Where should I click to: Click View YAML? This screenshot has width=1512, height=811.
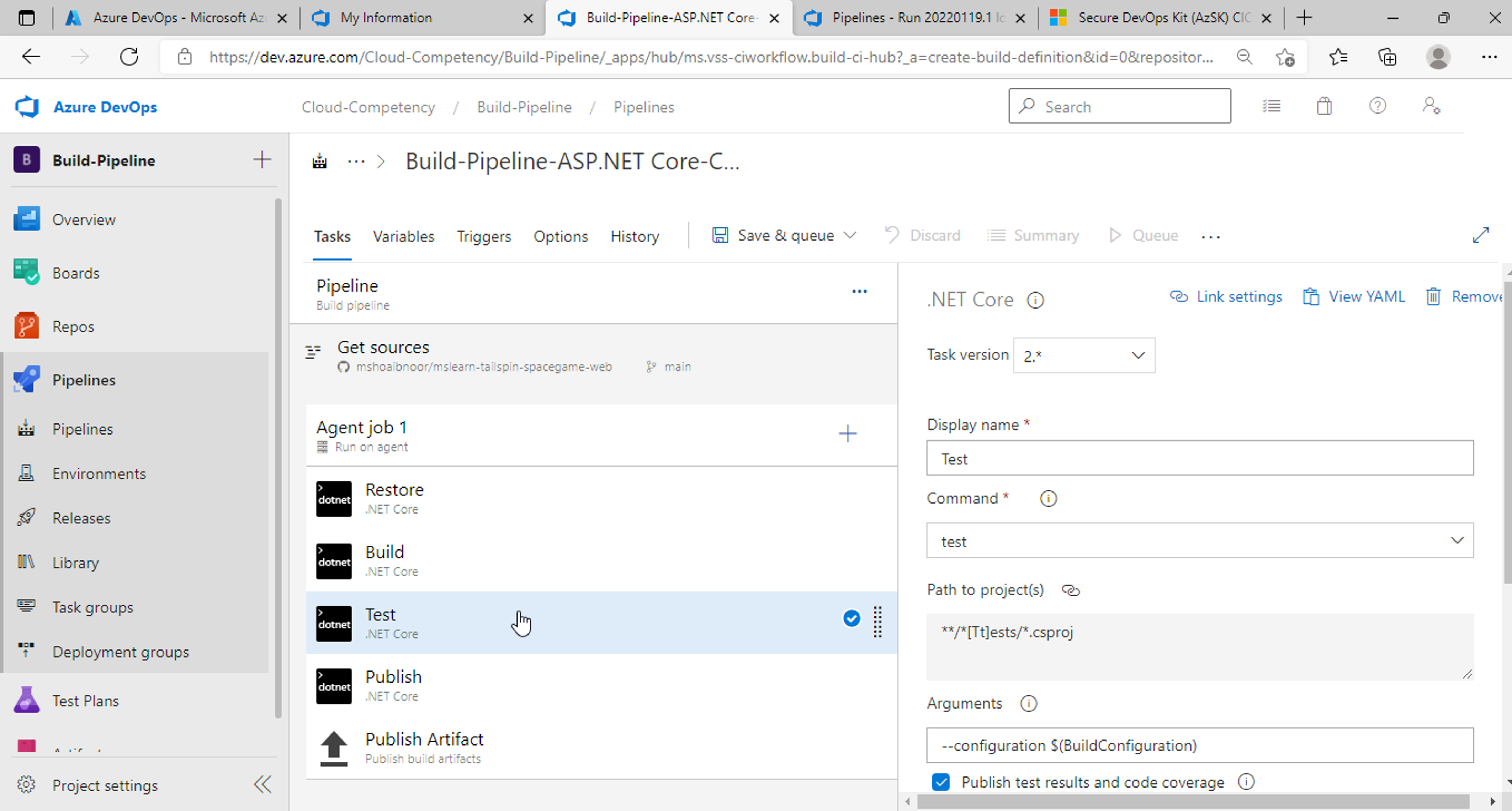1354,296
